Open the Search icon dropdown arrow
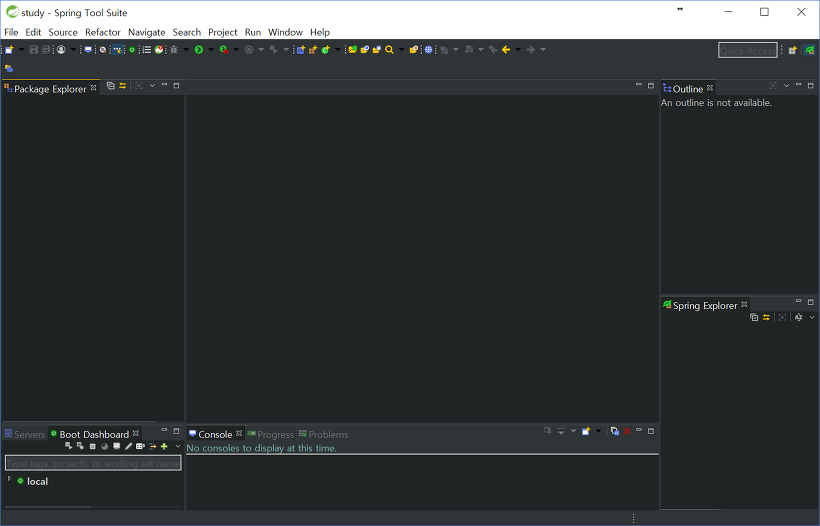The height and width of the screenshot is (526, 820). pyautogui.click(x=401, y=50)
